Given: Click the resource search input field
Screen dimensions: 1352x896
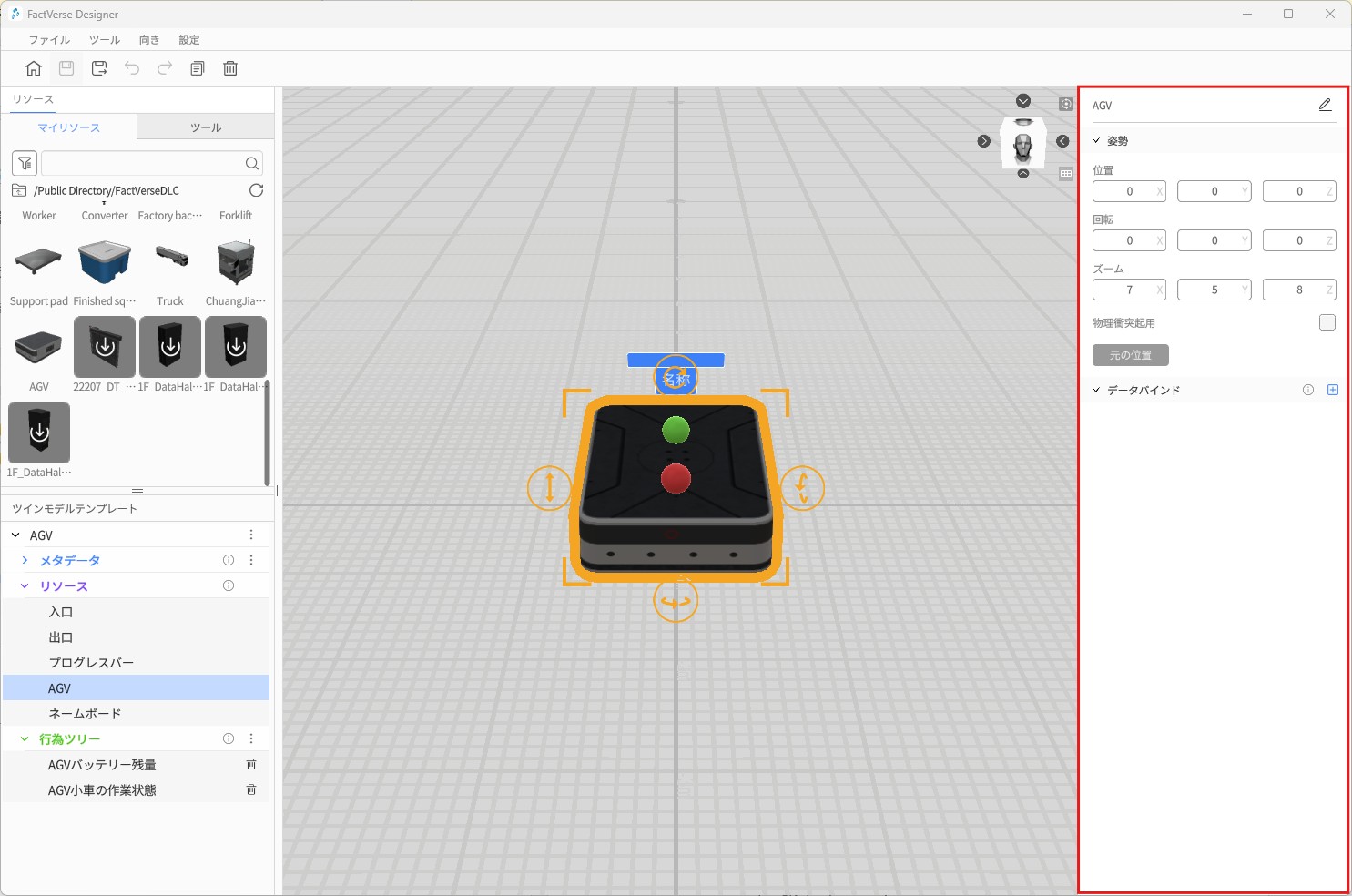Looking at the screenshot, I should 141,163.
